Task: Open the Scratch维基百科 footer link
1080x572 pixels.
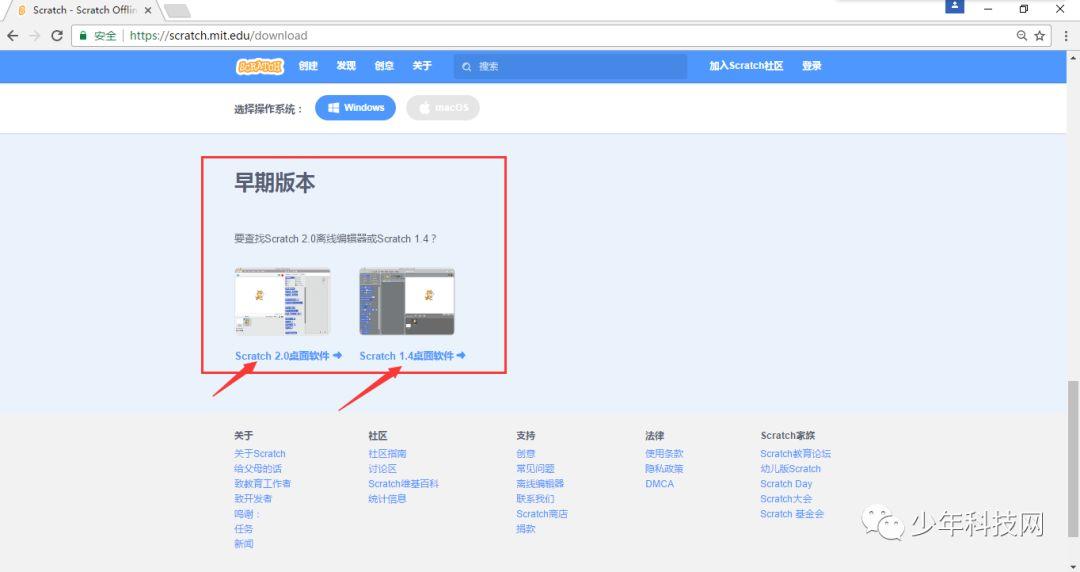Action: 404,484
